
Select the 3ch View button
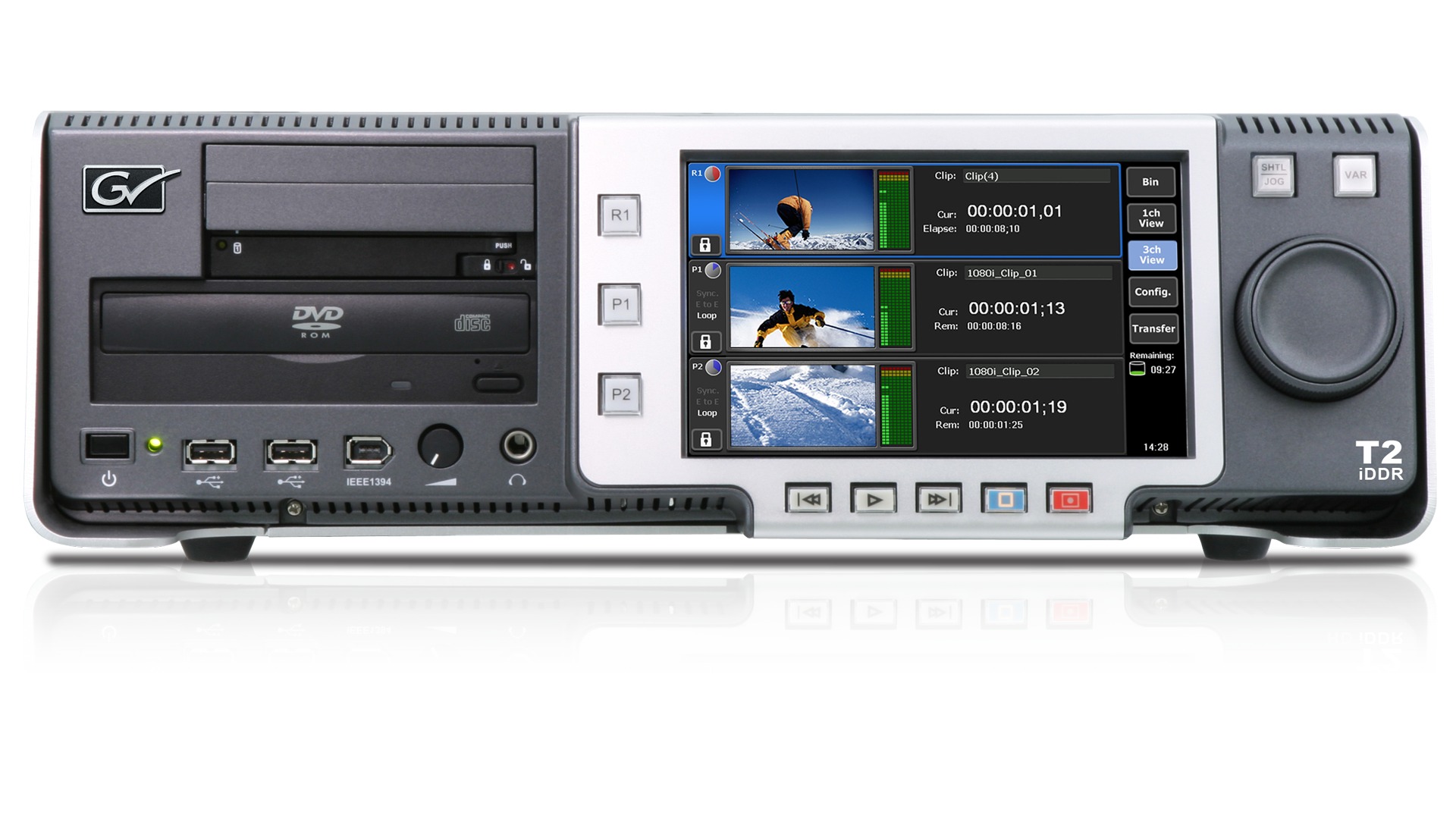(x=1151, y=255)
